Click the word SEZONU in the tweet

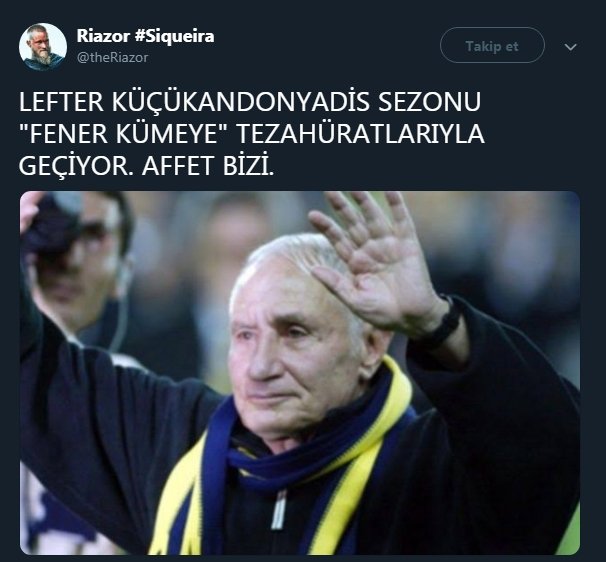pyautogui.click(x=429, y=102)
